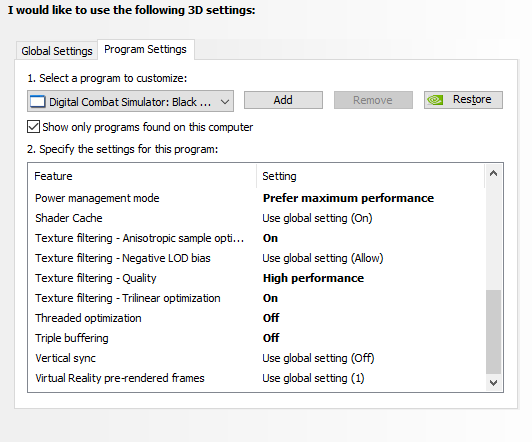Click the settings list scrollbar thumb
The image size is (532, 442).
pyautogui.click(x=493, y=331)
